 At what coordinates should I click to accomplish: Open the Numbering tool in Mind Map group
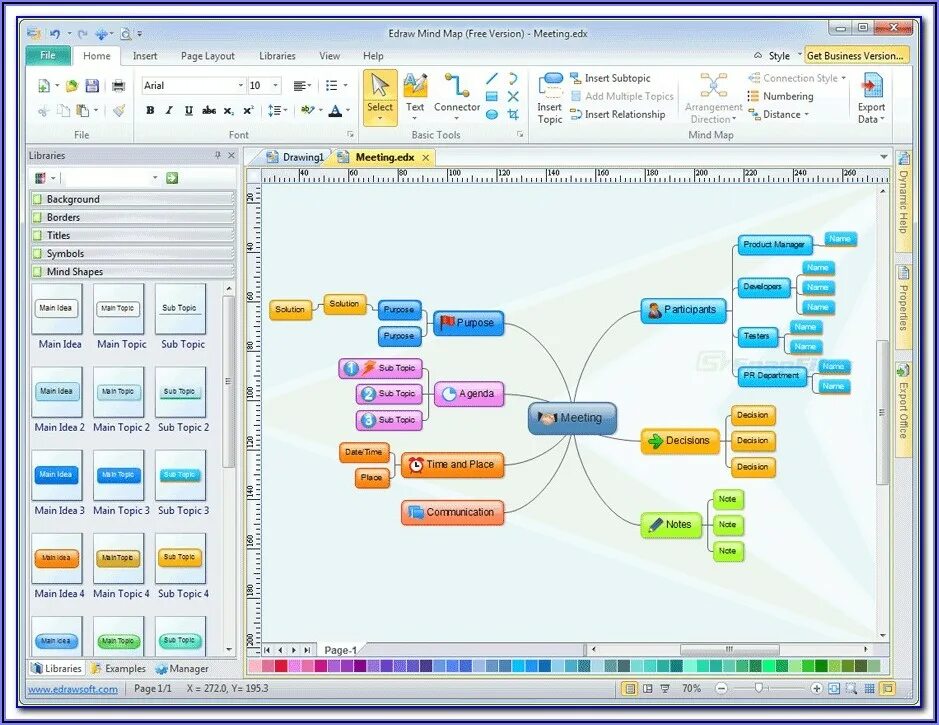[x=788, y=96]
